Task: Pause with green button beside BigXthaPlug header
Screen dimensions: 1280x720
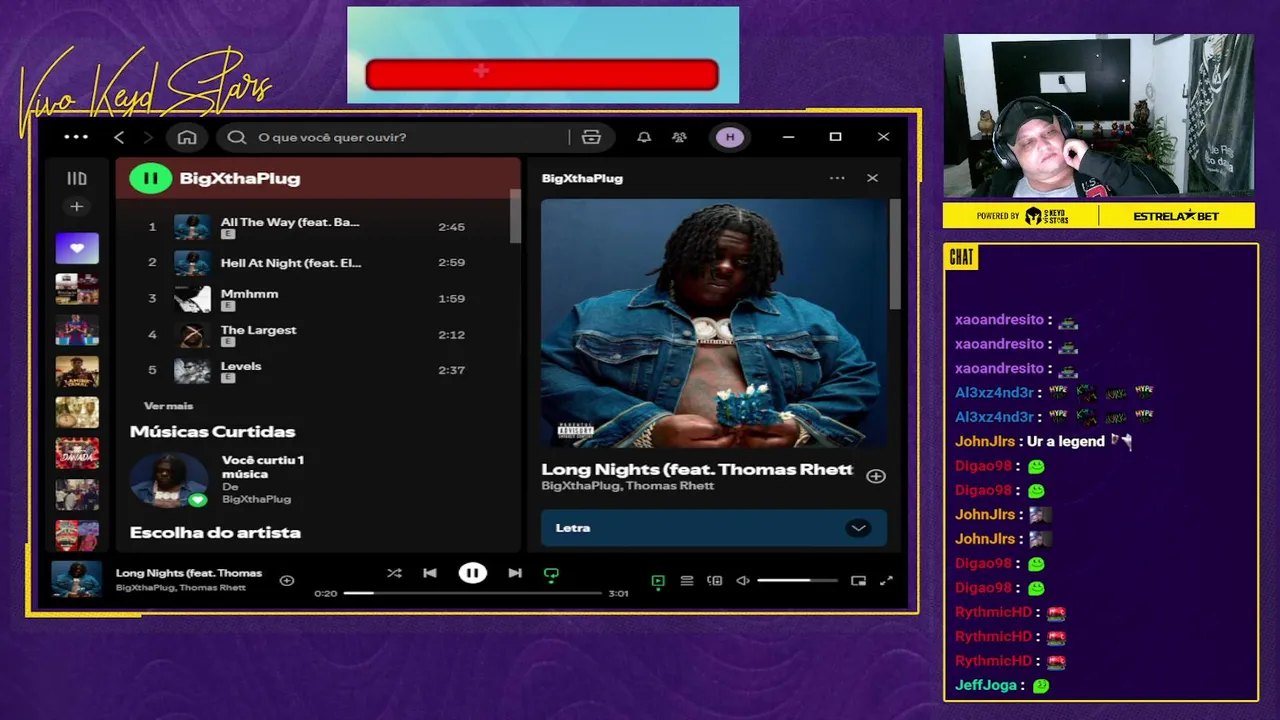Action: [151, 178]
